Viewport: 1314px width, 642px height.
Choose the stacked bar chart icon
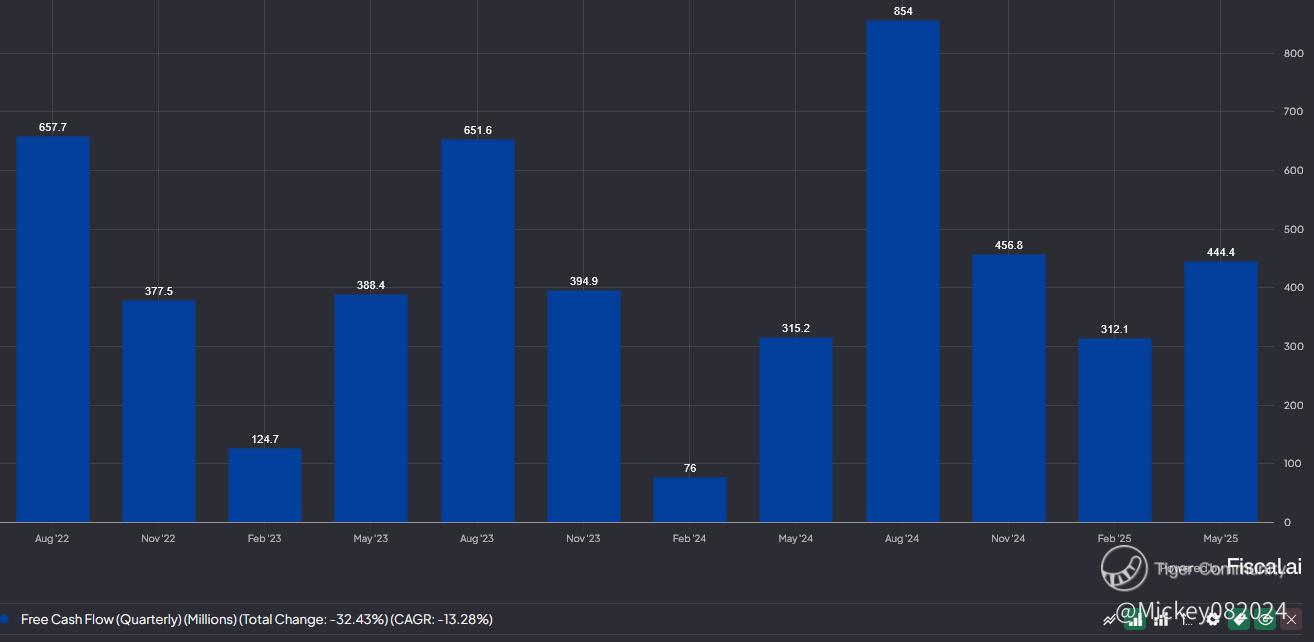tap(1161, 620)
